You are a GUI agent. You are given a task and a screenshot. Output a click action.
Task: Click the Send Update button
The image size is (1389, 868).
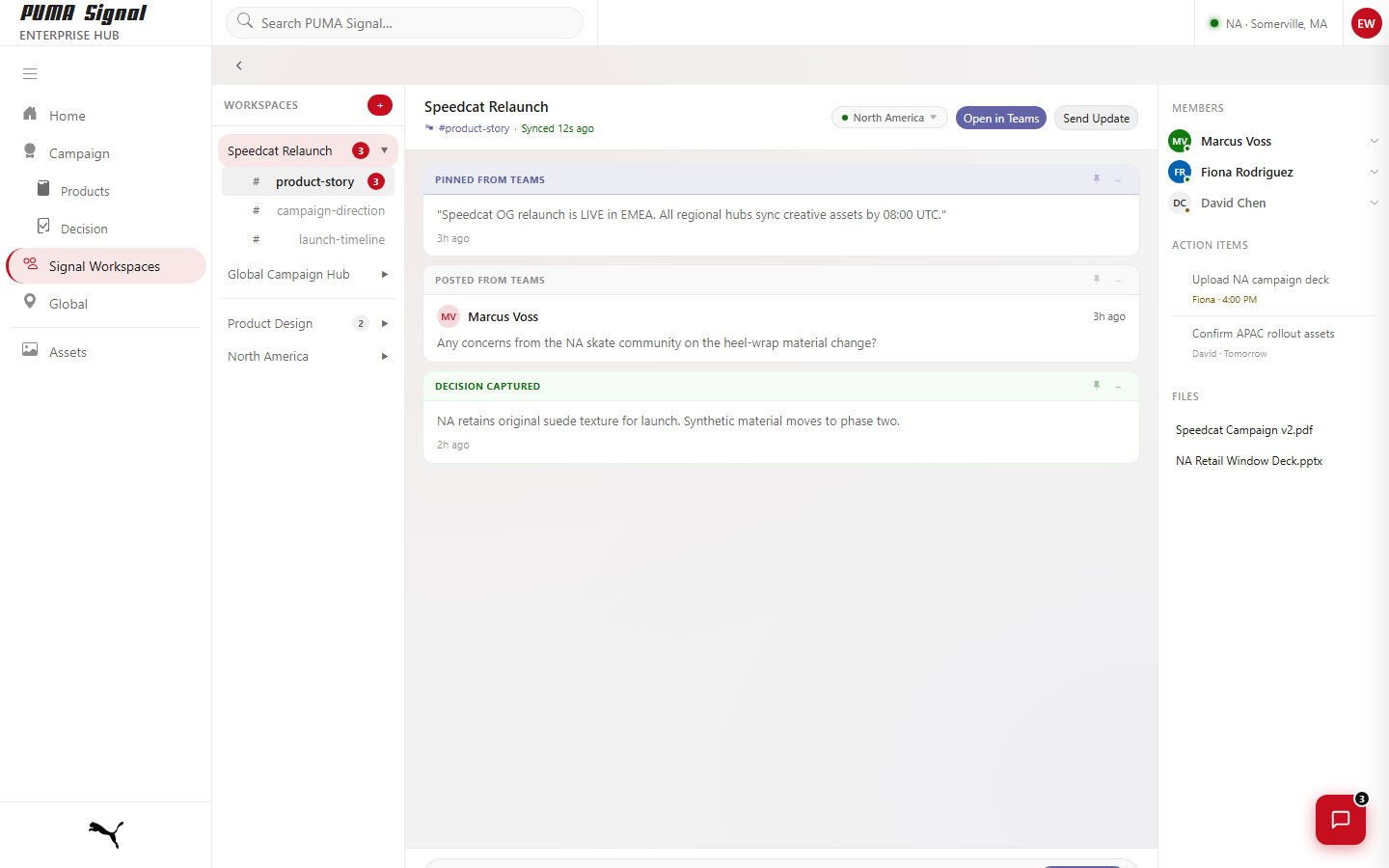pyautogui.click(x=1096, y=118)
